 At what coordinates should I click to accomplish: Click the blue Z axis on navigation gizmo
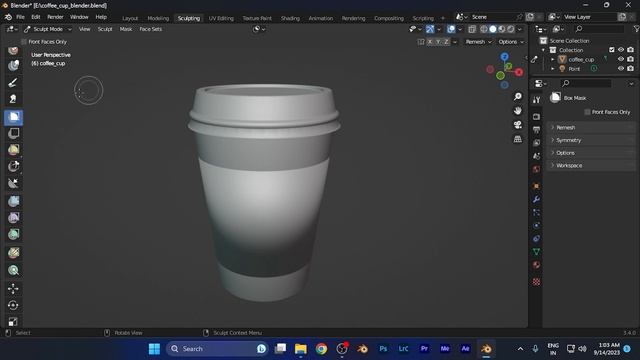pos(504,57)
